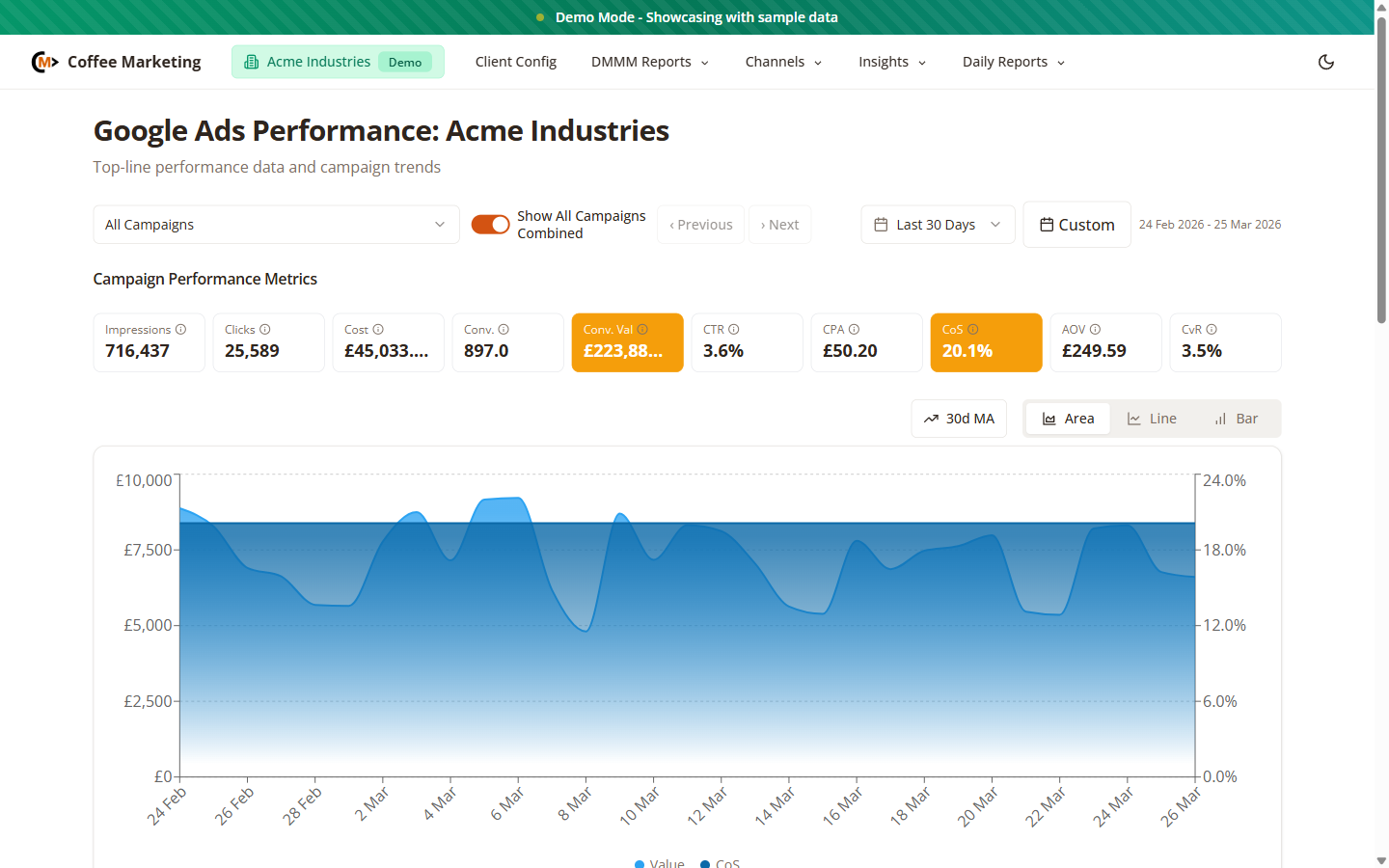Viewport: 1389px width, 868px height.
Task: Select the Acme Industries client badge
Action: (x=338, y=61)
